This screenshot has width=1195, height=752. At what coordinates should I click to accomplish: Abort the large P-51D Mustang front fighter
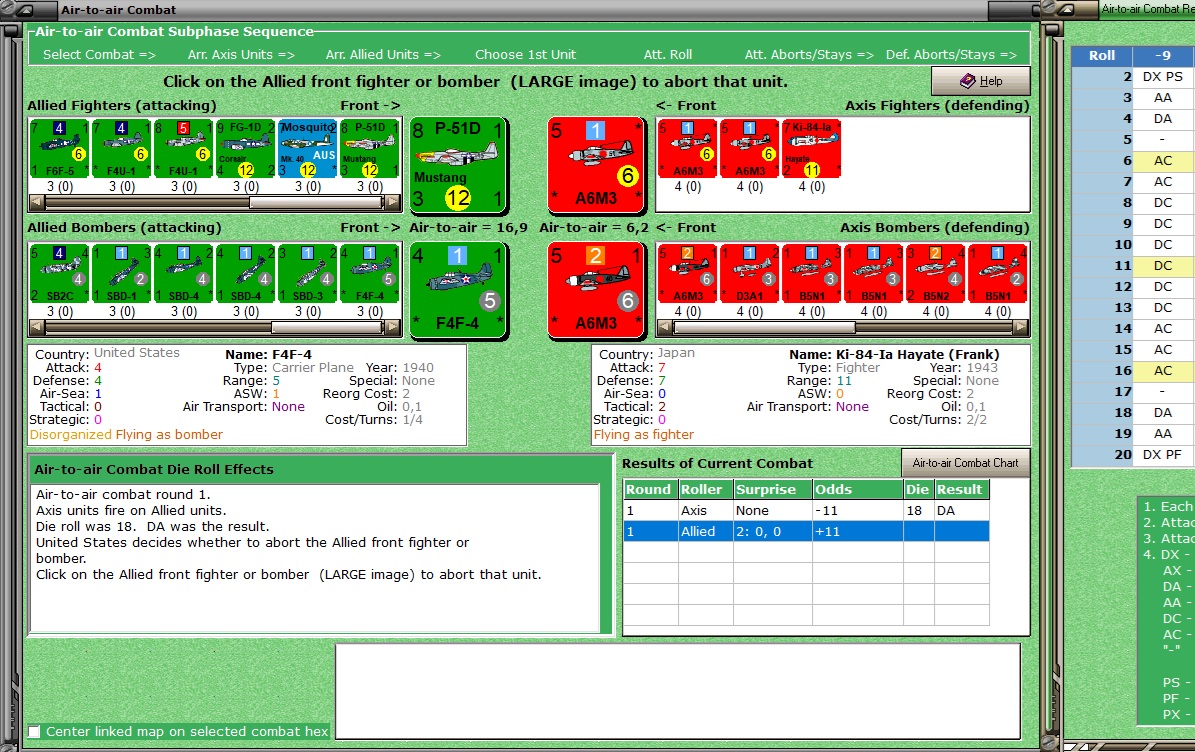pos(458,165)
